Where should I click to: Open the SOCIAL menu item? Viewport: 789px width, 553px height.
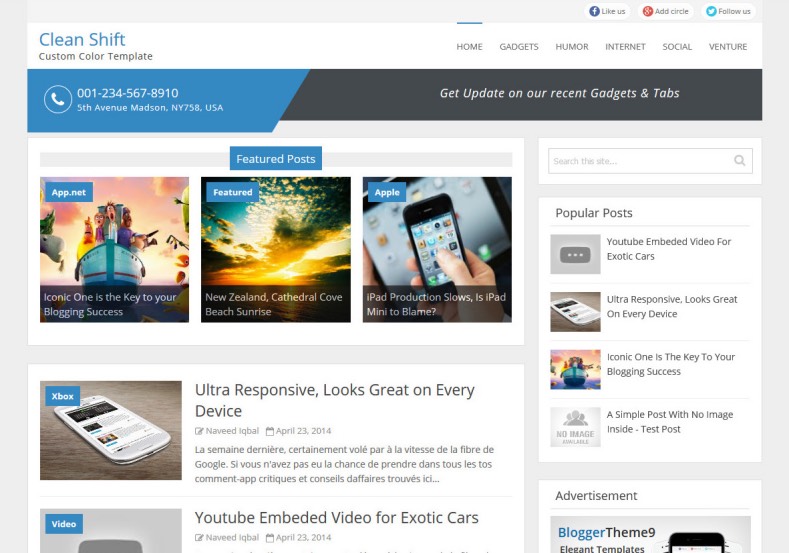677,47
